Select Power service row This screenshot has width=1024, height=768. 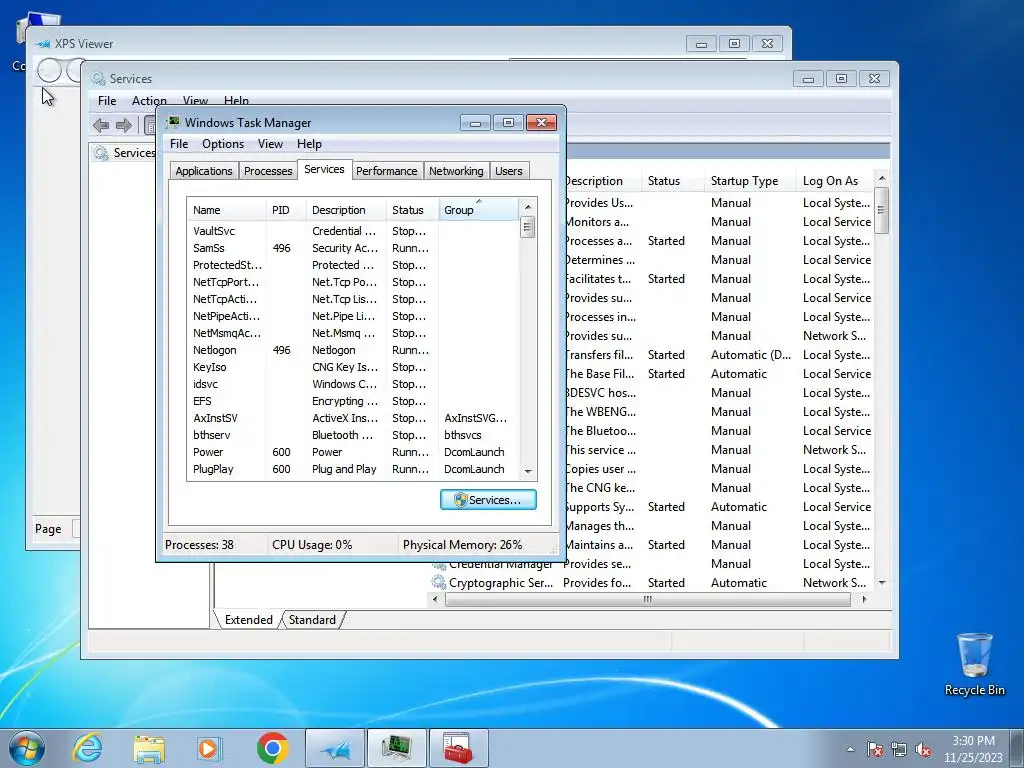(353, 452)
